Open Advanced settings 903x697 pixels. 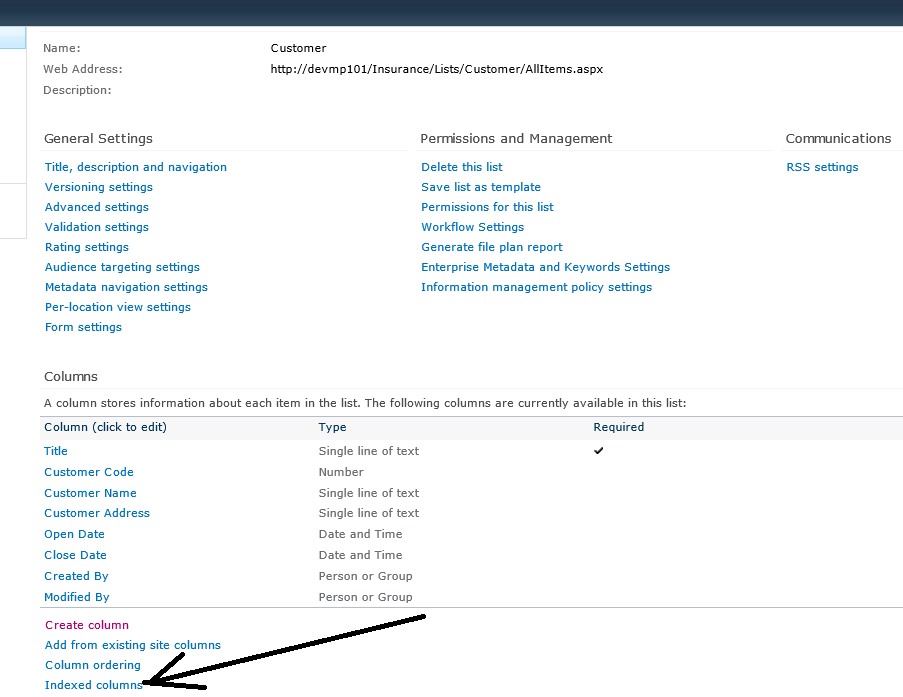[x=96, y=207]
